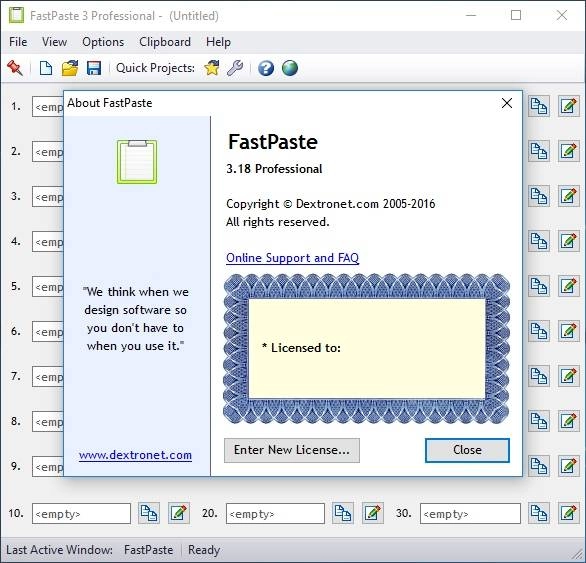Click the Close button in About dialog

[x=467, y=450]
